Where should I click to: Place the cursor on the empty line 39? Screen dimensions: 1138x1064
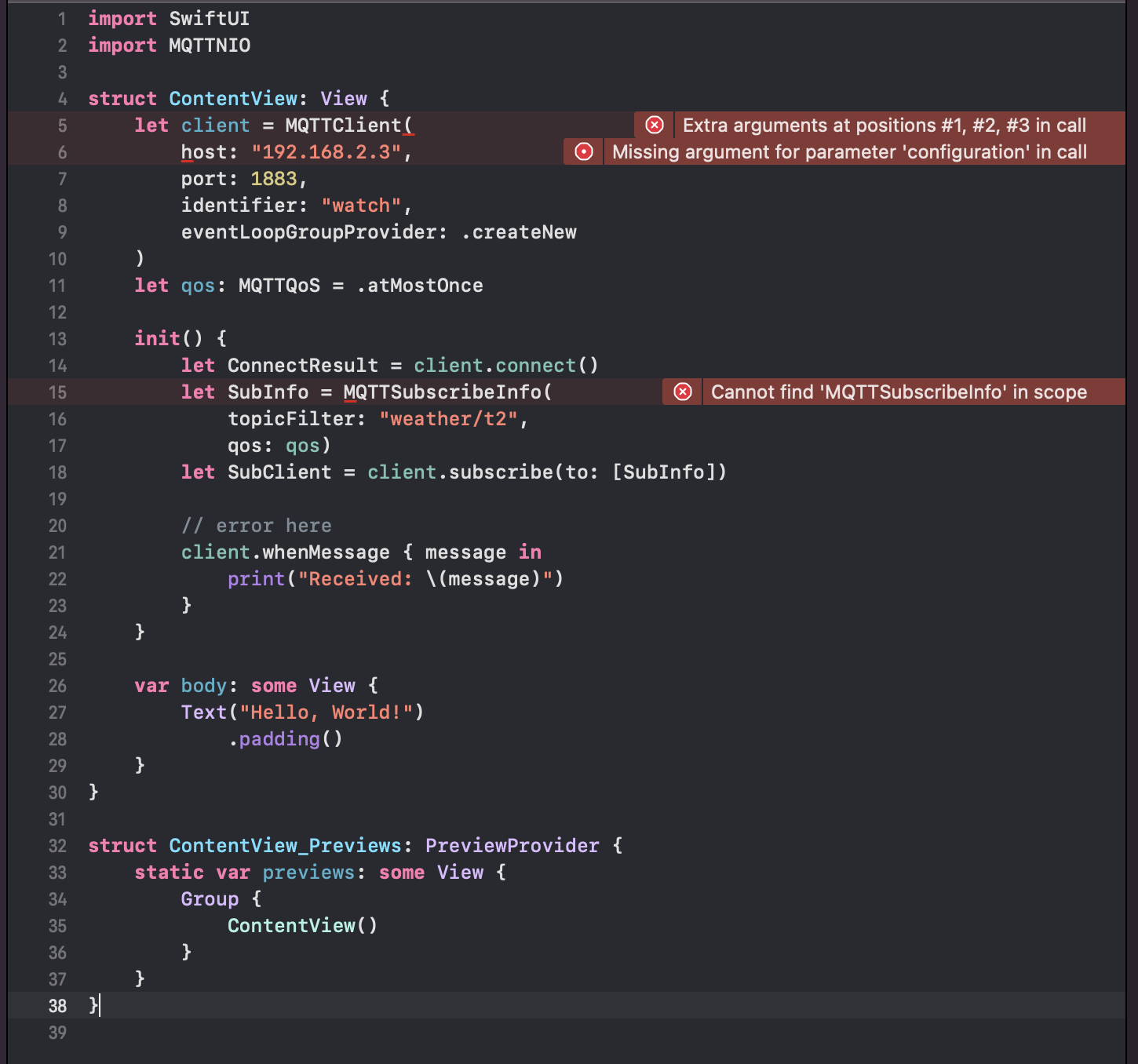157,1033
